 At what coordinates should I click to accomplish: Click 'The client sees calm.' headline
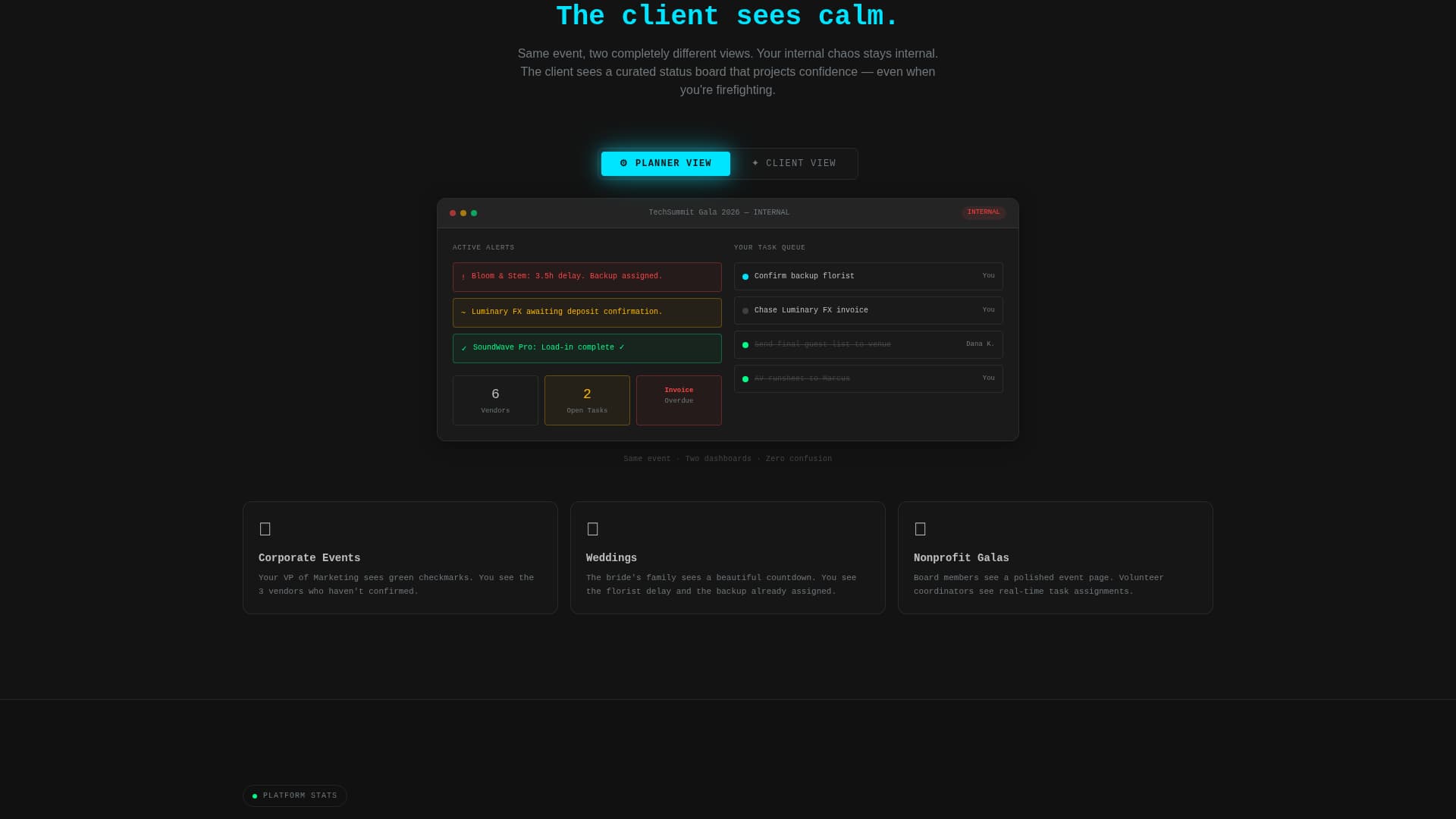coord(727,17)
